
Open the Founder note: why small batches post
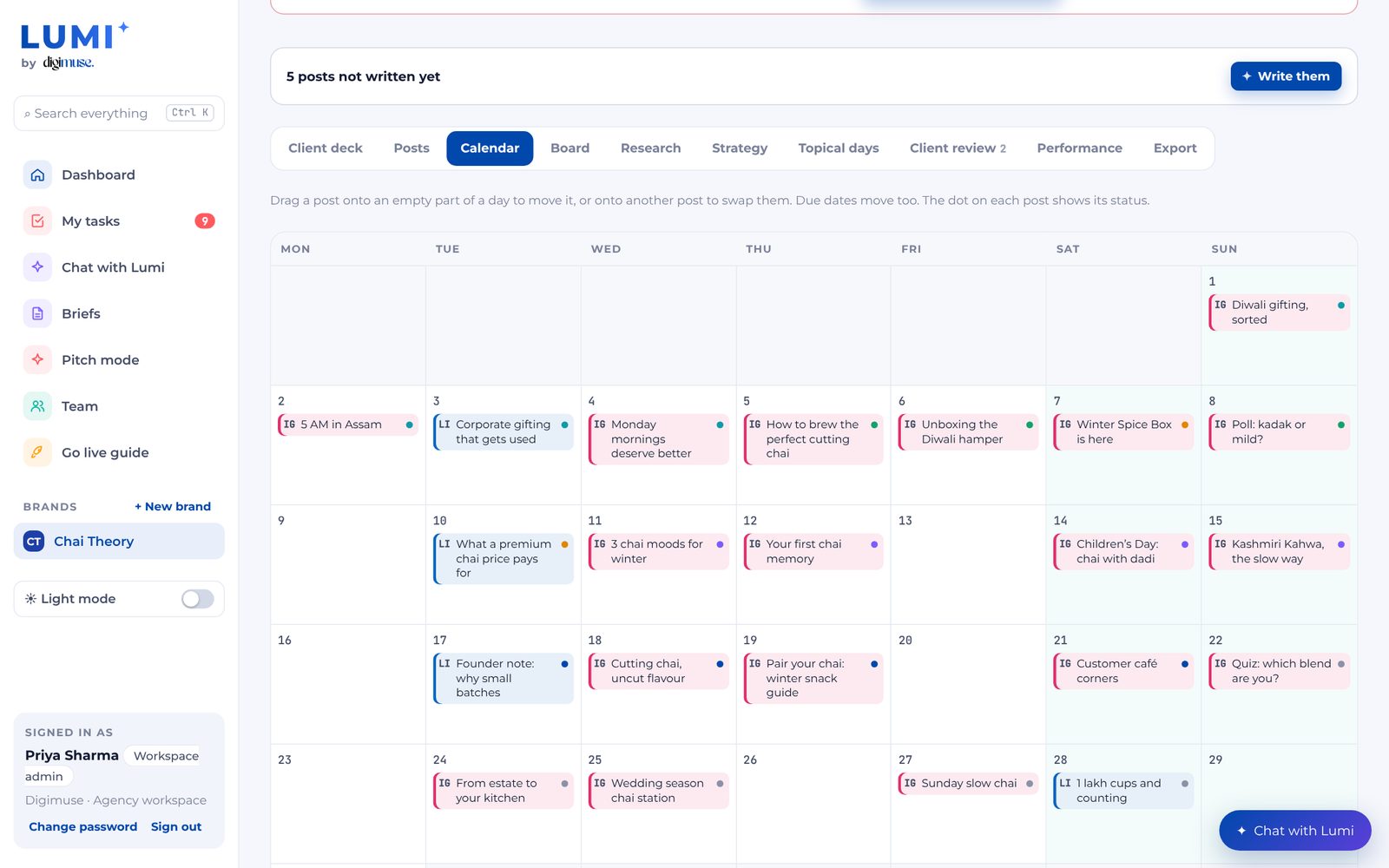coord(504,678)
